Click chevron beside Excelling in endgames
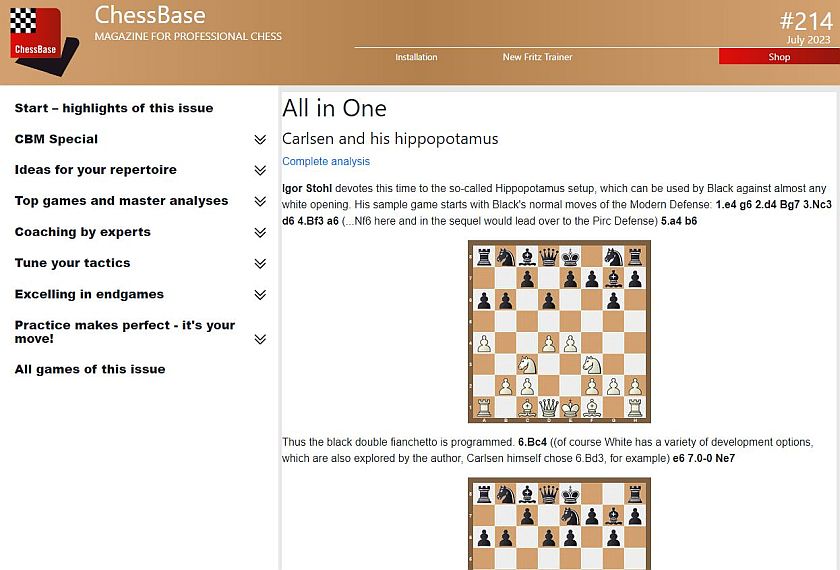 (260, 295)
